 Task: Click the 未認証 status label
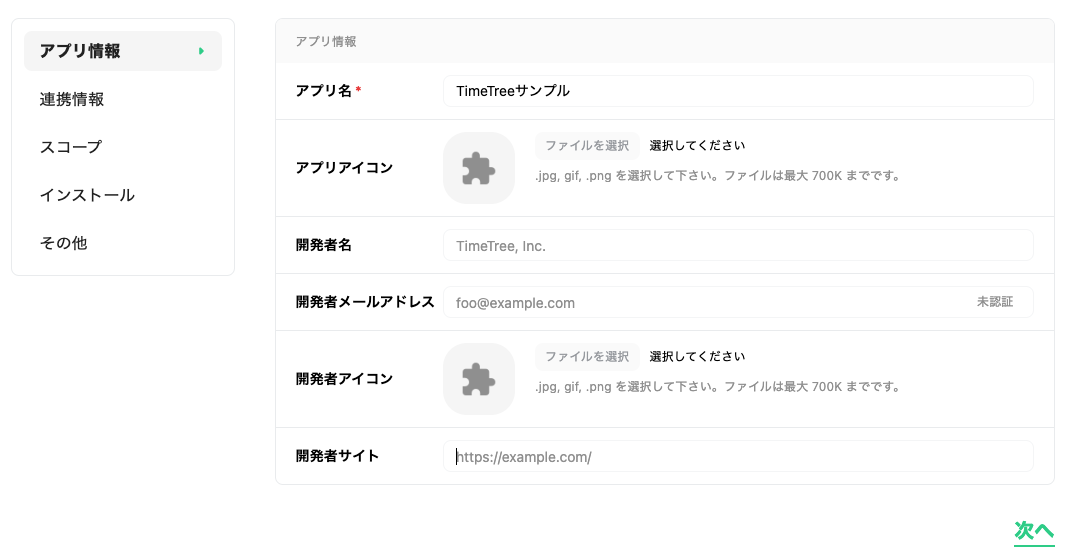point(995,302)
